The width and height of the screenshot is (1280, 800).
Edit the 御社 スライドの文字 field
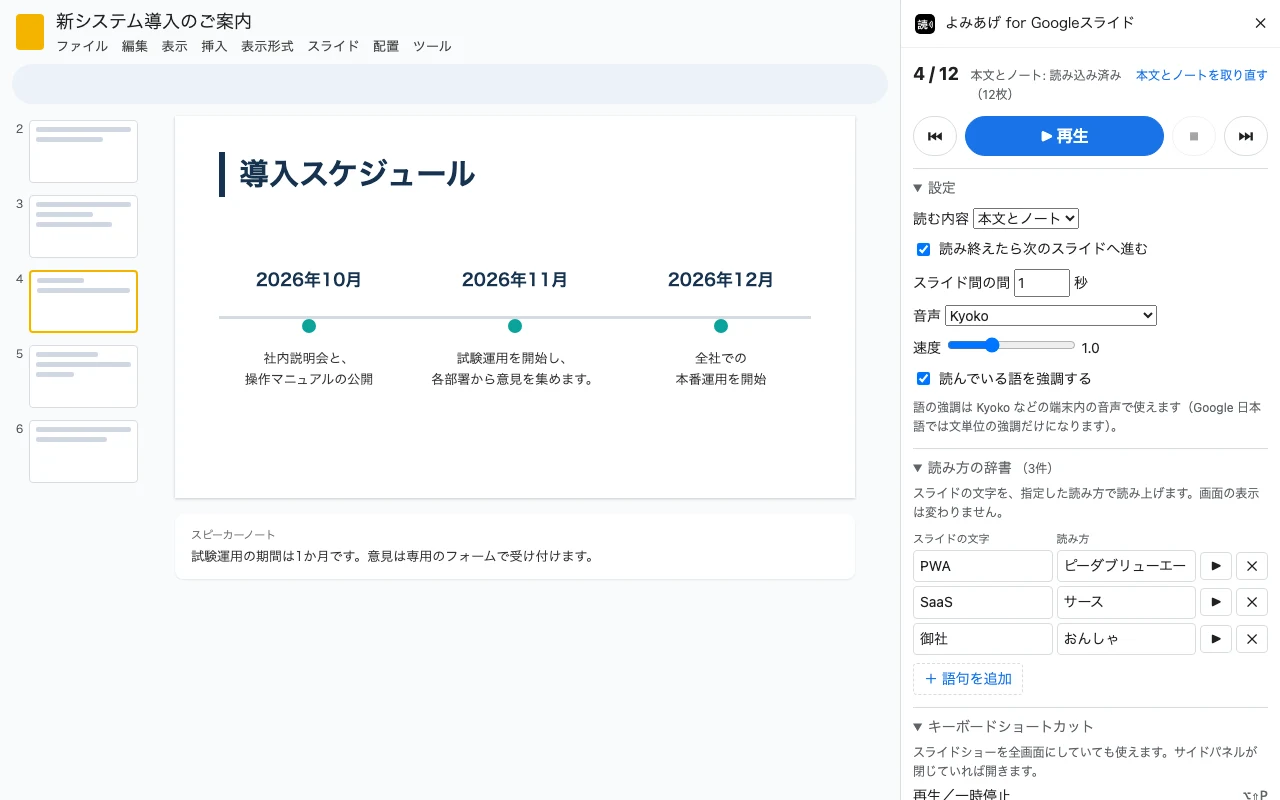983,638
